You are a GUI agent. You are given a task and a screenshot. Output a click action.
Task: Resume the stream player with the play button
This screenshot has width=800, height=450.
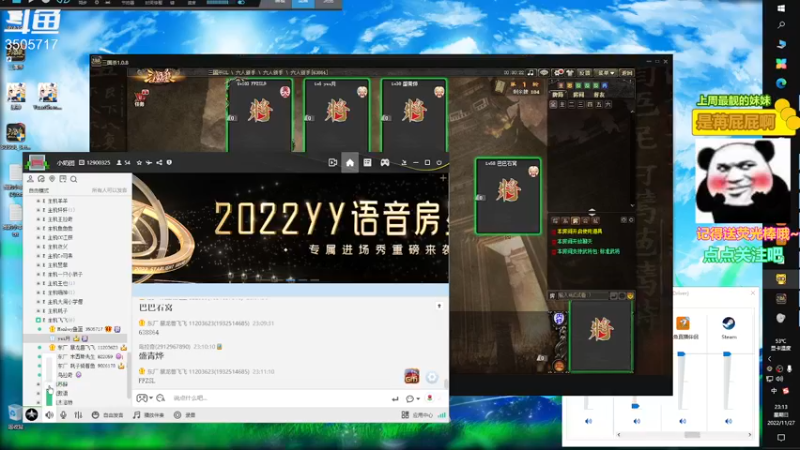30,2
